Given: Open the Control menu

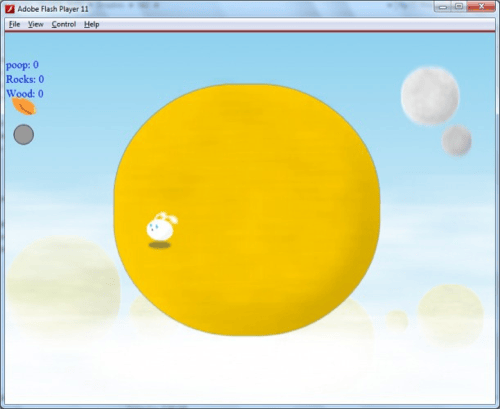Looking at the screenshot, I should pos(64,24).
